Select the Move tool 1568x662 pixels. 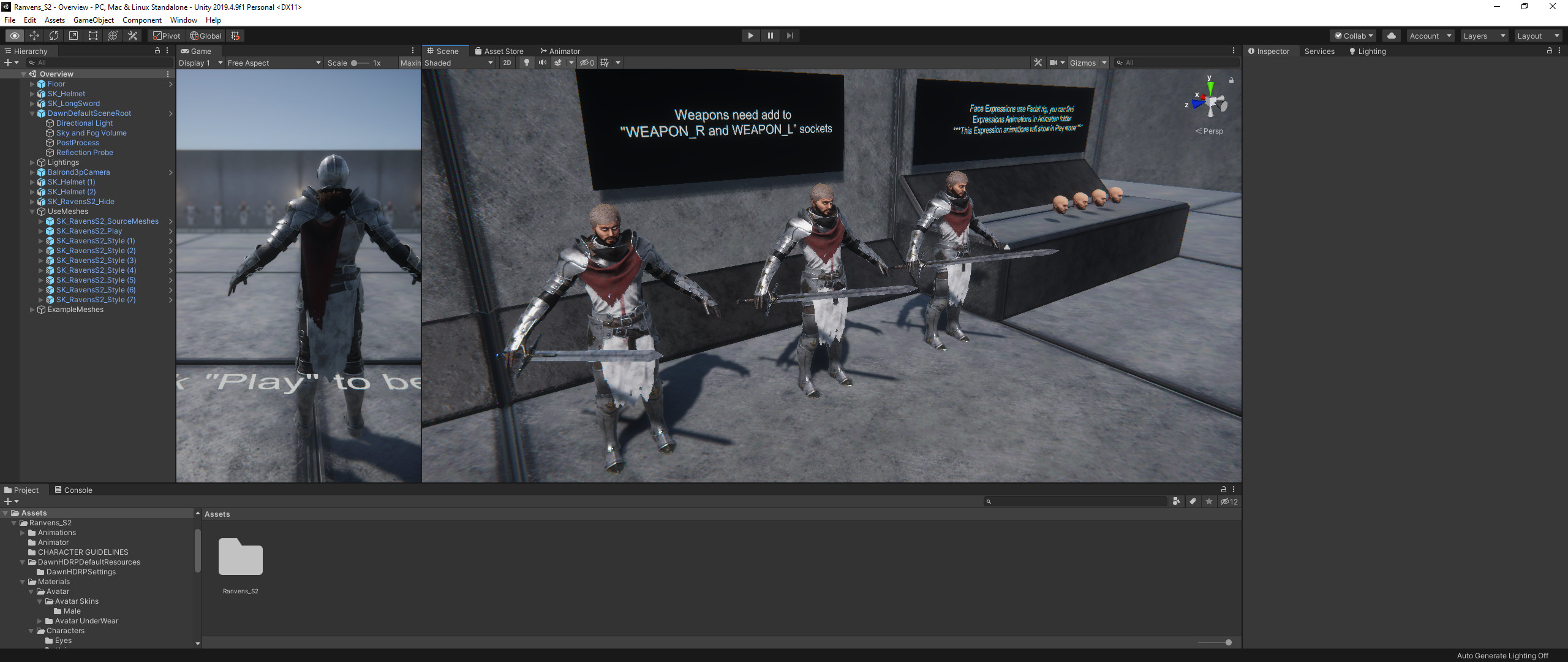point(34,36)
